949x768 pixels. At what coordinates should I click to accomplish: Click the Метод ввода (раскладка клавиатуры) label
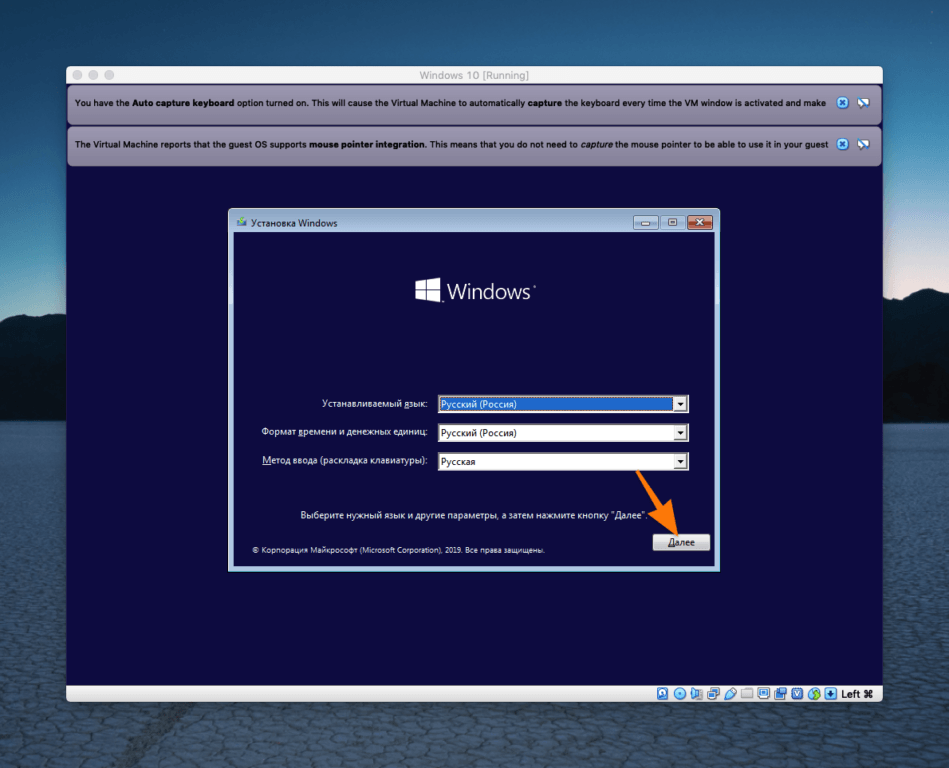(x=344, y=461)
